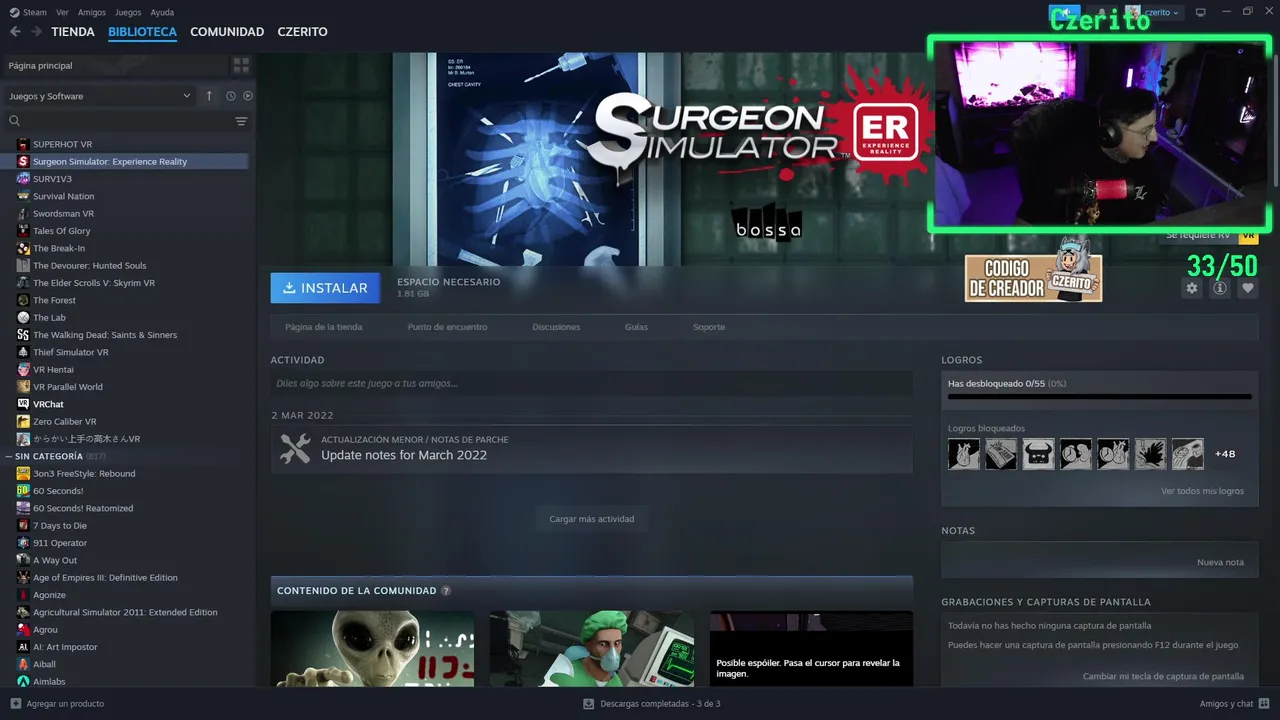This screenshot has height=720, width=1280.
Task: Open Amigos y chat
Action: tap(1233, 703)
